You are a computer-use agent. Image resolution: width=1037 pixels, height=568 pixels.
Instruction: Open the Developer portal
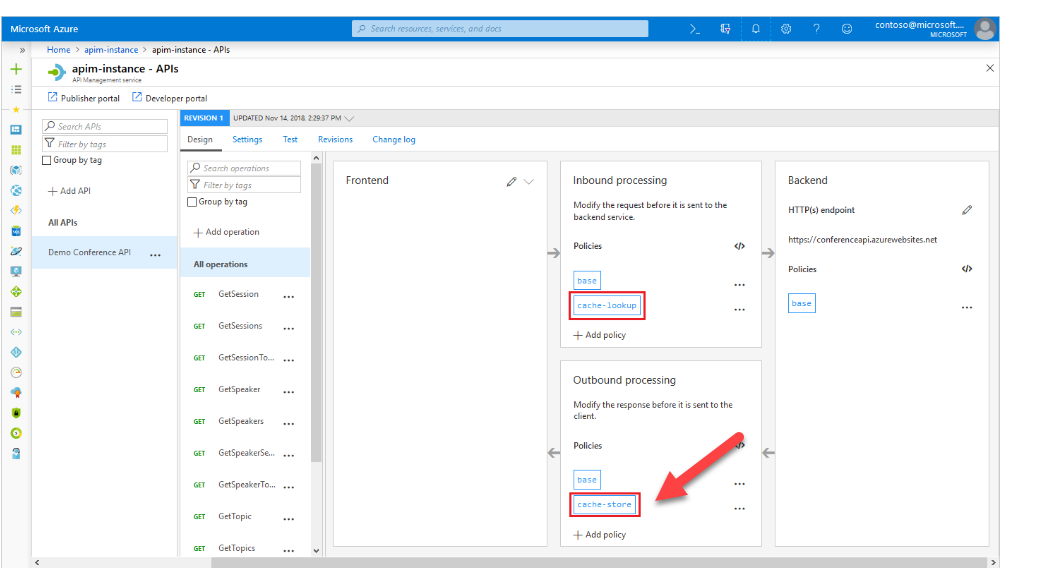point(169,98)
